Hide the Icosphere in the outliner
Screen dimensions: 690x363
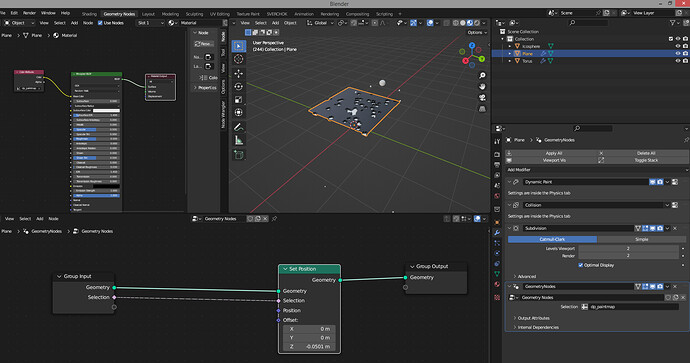coord(678,46)
